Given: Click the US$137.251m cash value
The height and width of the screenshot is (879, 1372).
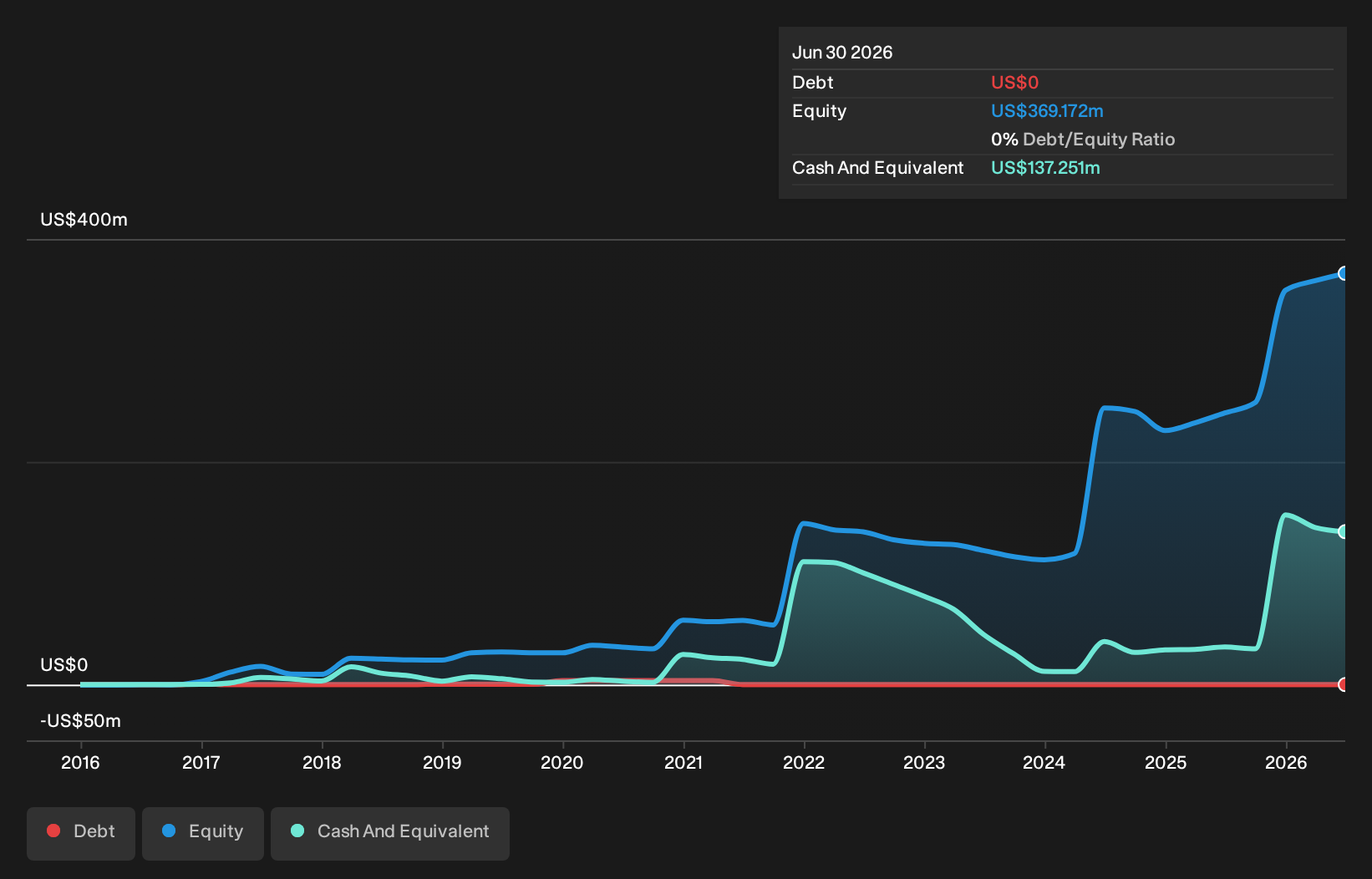Looking at the screenshot, I should pos(1045,168).
